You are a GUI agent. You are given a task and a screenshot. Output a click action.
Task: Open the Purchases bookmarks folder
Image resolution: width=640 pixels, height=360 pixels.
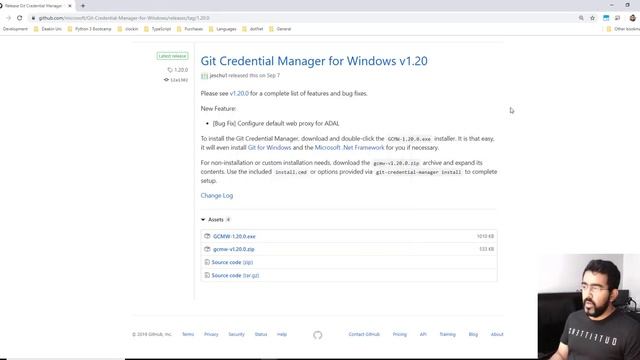190,29
